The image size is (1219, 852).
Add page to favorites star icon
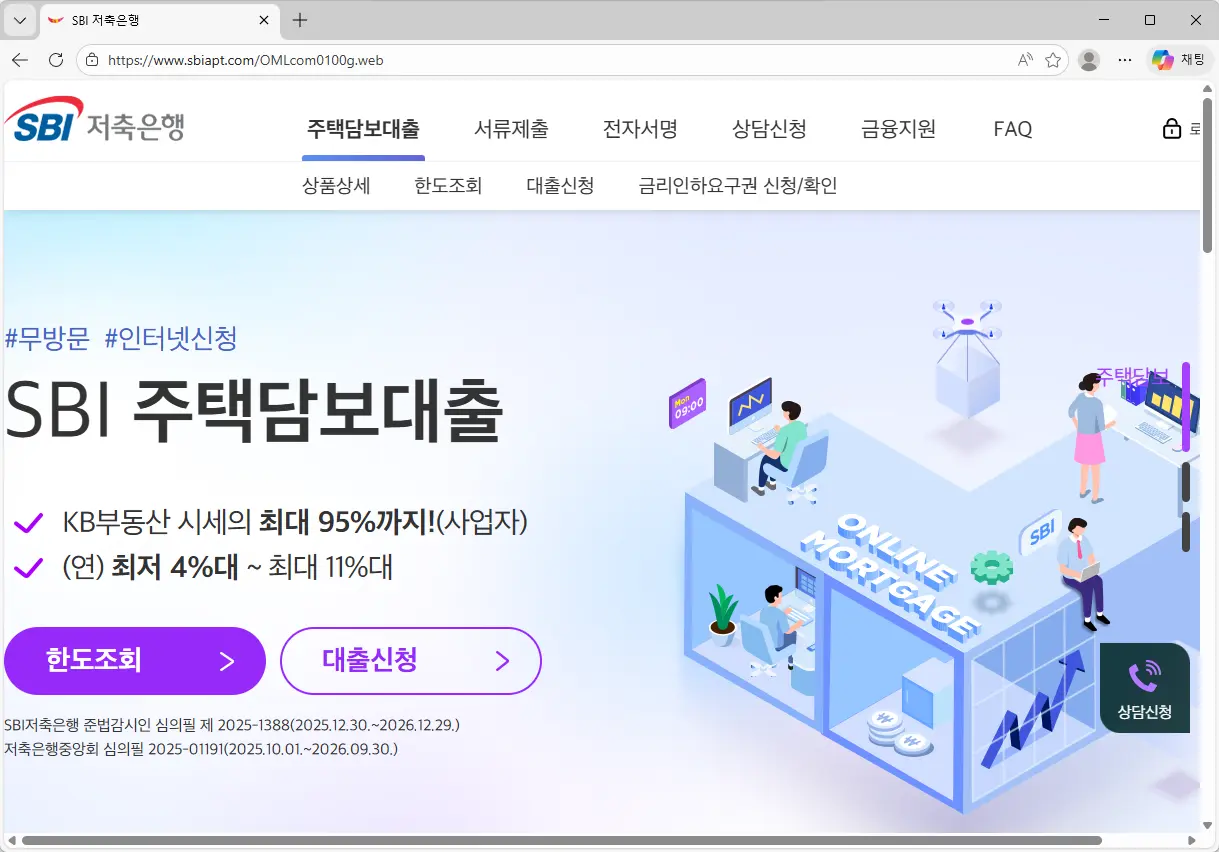[1053, 60]
